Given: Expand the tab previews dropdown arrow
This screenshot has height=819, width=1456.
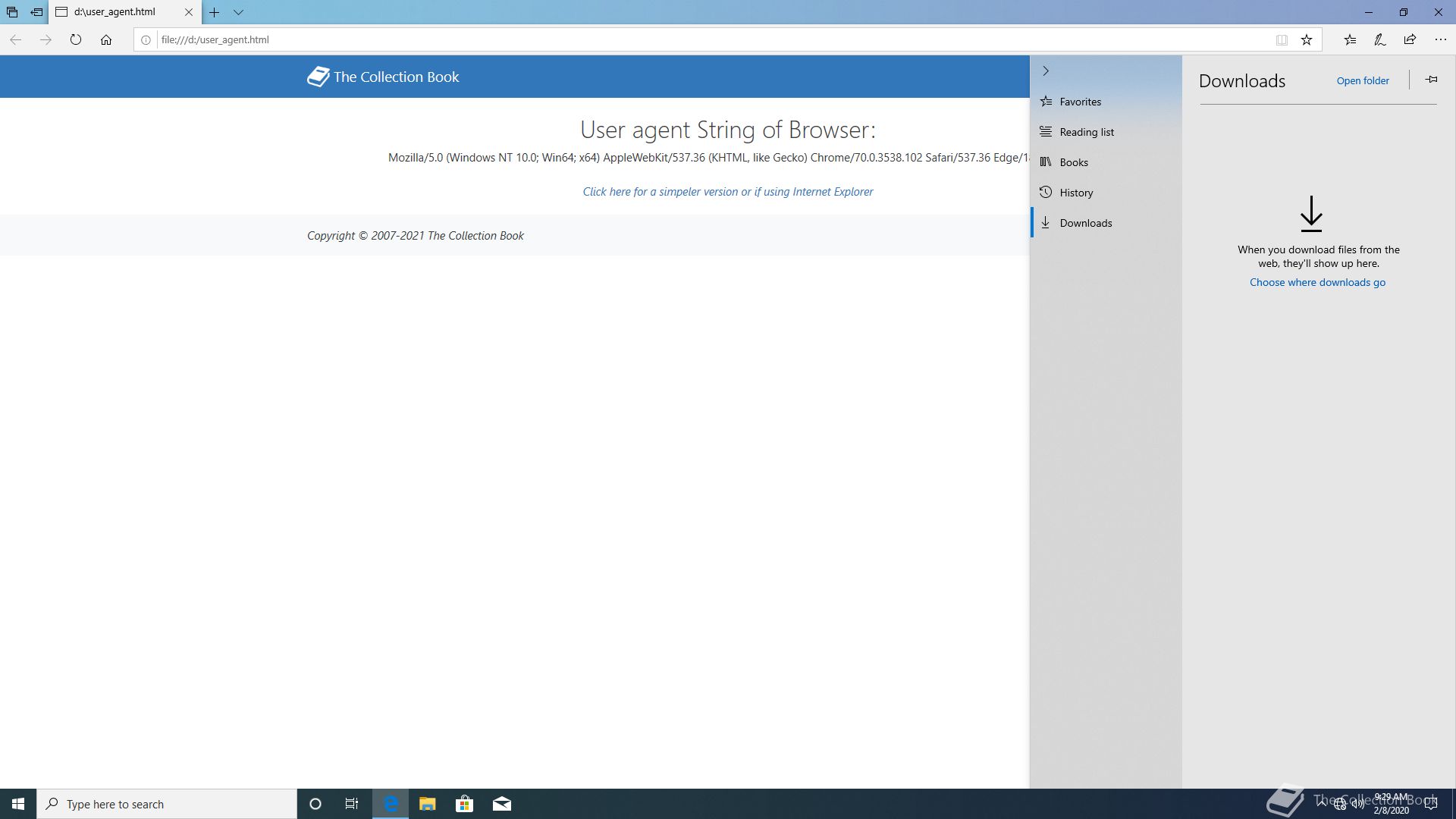Looking at the screenshot, I should point(238,12).
